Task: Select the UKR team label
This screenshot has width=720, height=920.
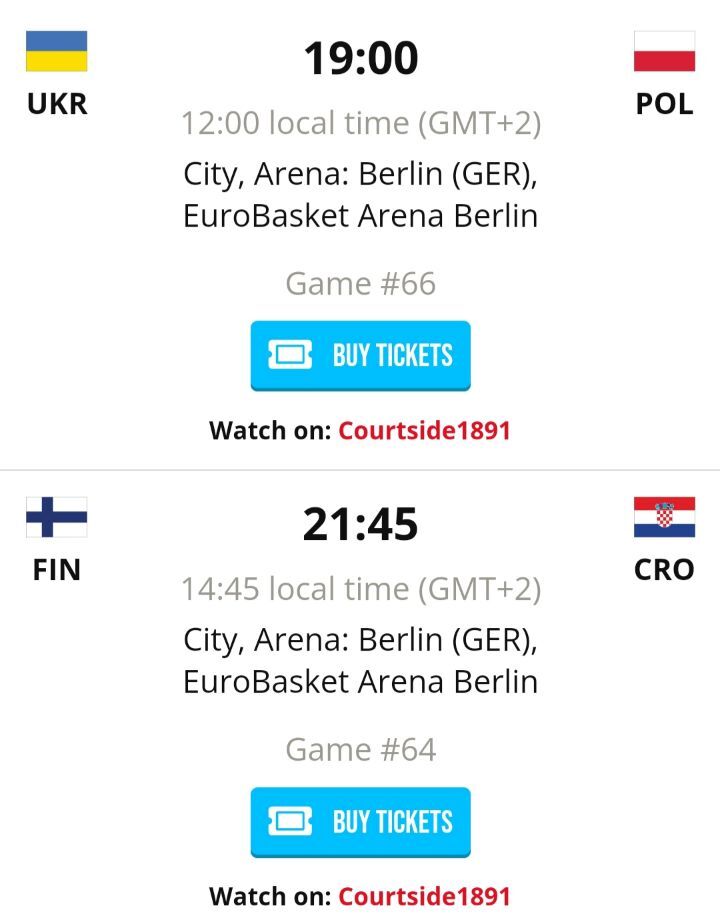Action: pyautogui.click(x=56, y=104)
